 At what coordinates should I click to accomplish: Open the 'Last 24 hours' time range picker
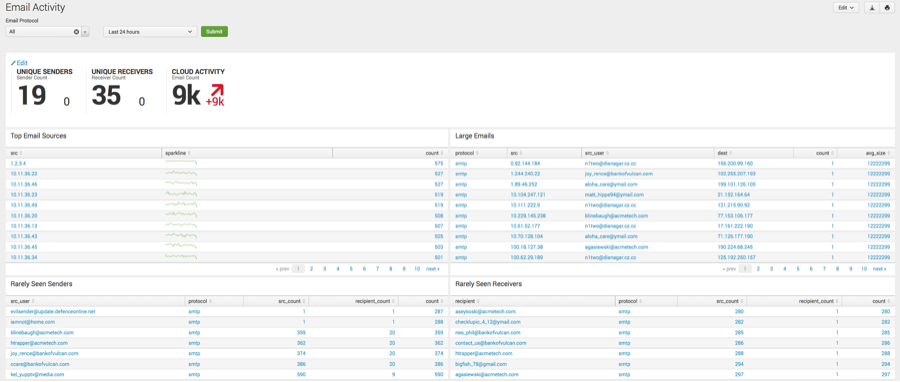click(x=150, y=32)
